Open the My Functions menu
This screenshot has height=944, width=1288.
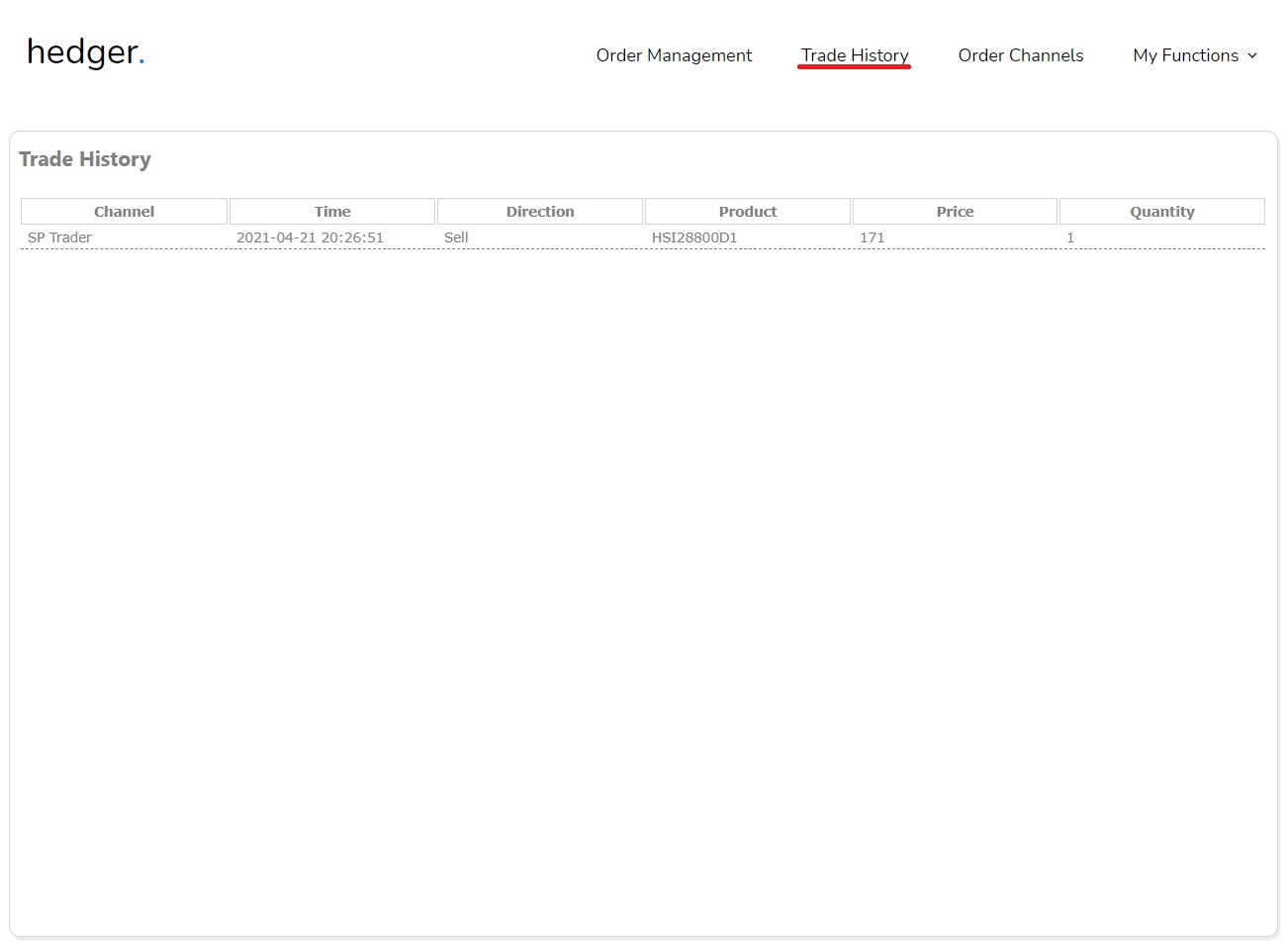[x=1185, y=55]
